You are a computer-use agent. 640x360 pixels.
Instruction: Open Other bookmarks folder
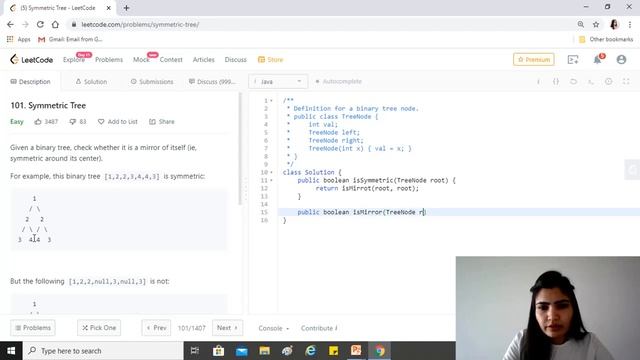tap(606, 39)
